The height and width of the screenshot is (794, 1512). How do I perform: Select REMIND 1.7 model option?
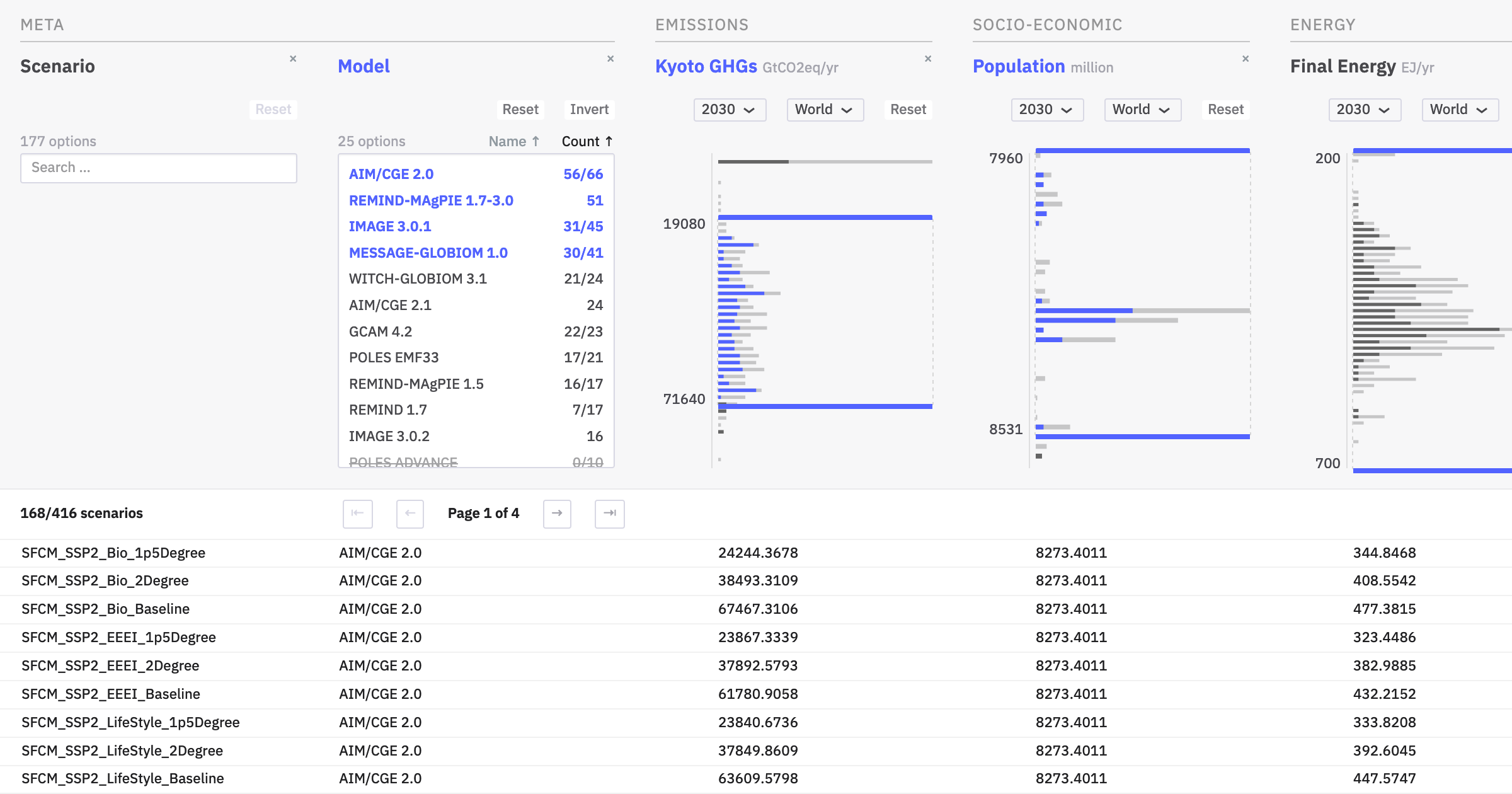[x=476, y=410]
